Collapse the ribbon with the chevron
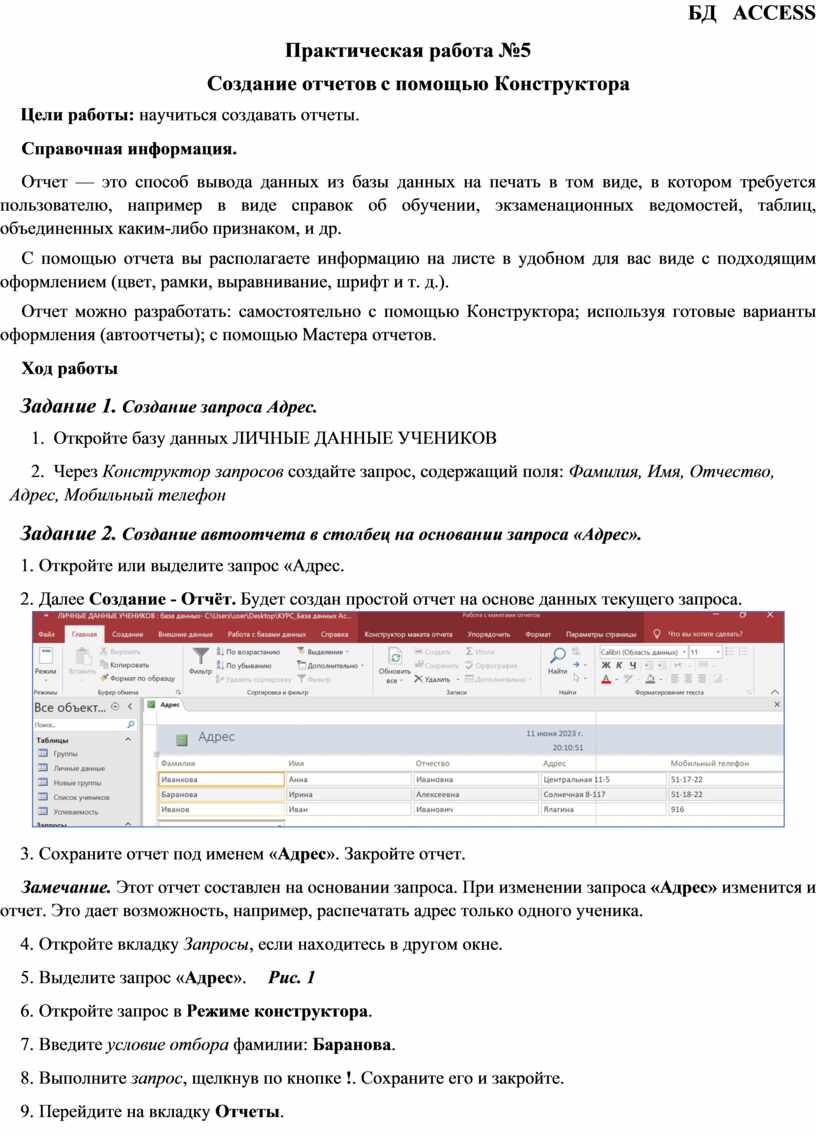 pos(774,692)
